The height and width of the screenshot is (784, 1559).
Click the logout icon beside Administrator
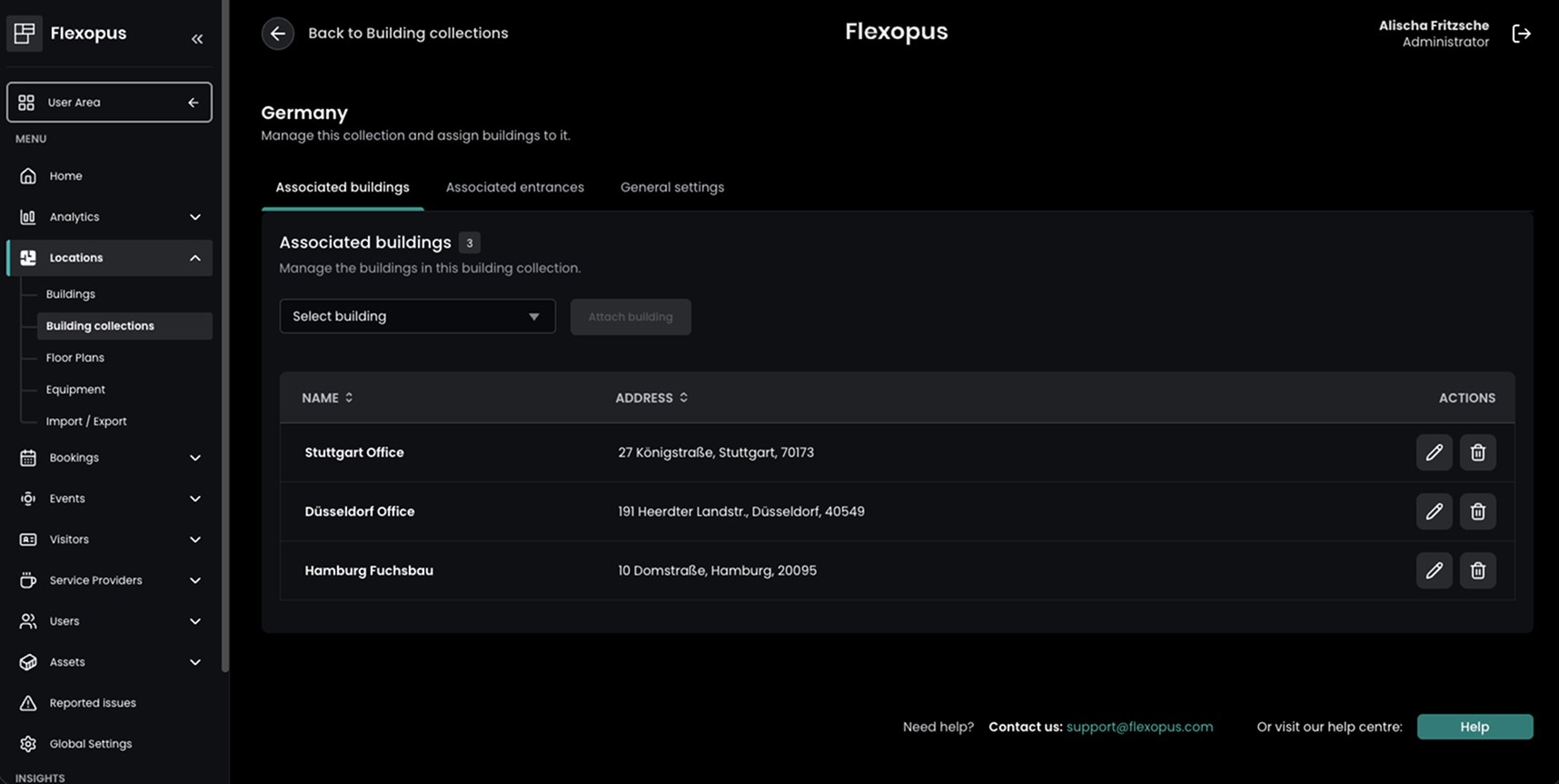pos(1521,34)
